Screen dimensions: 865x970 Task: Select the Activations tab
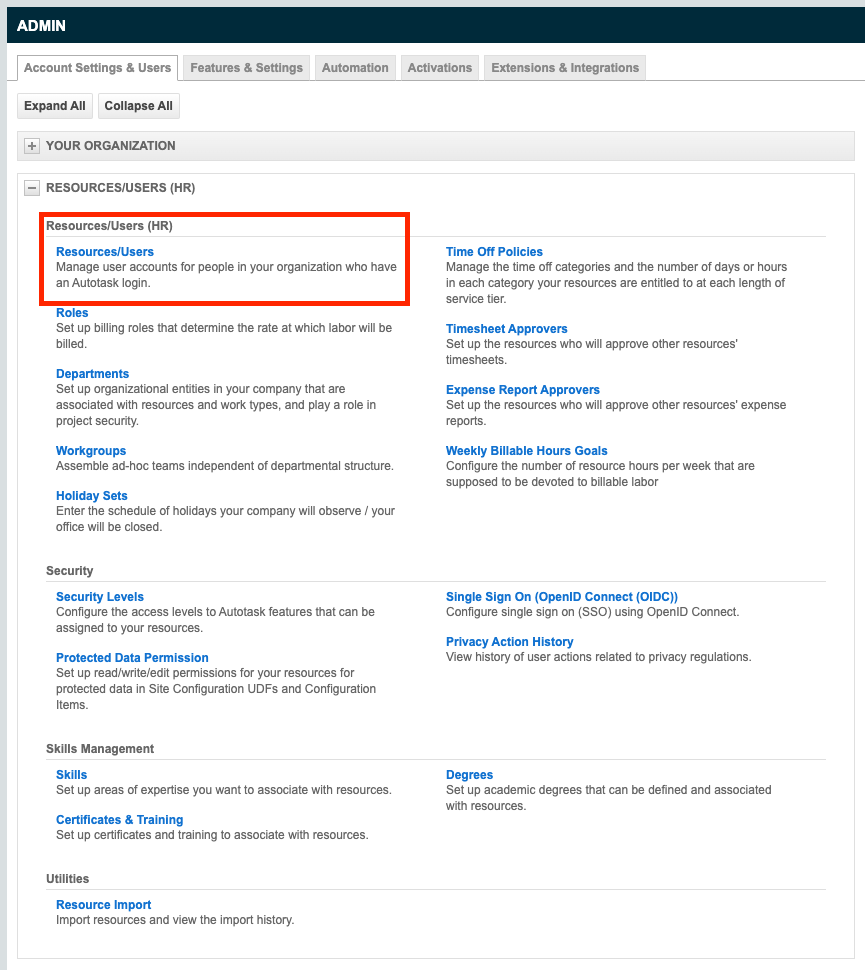coord(439,68)
